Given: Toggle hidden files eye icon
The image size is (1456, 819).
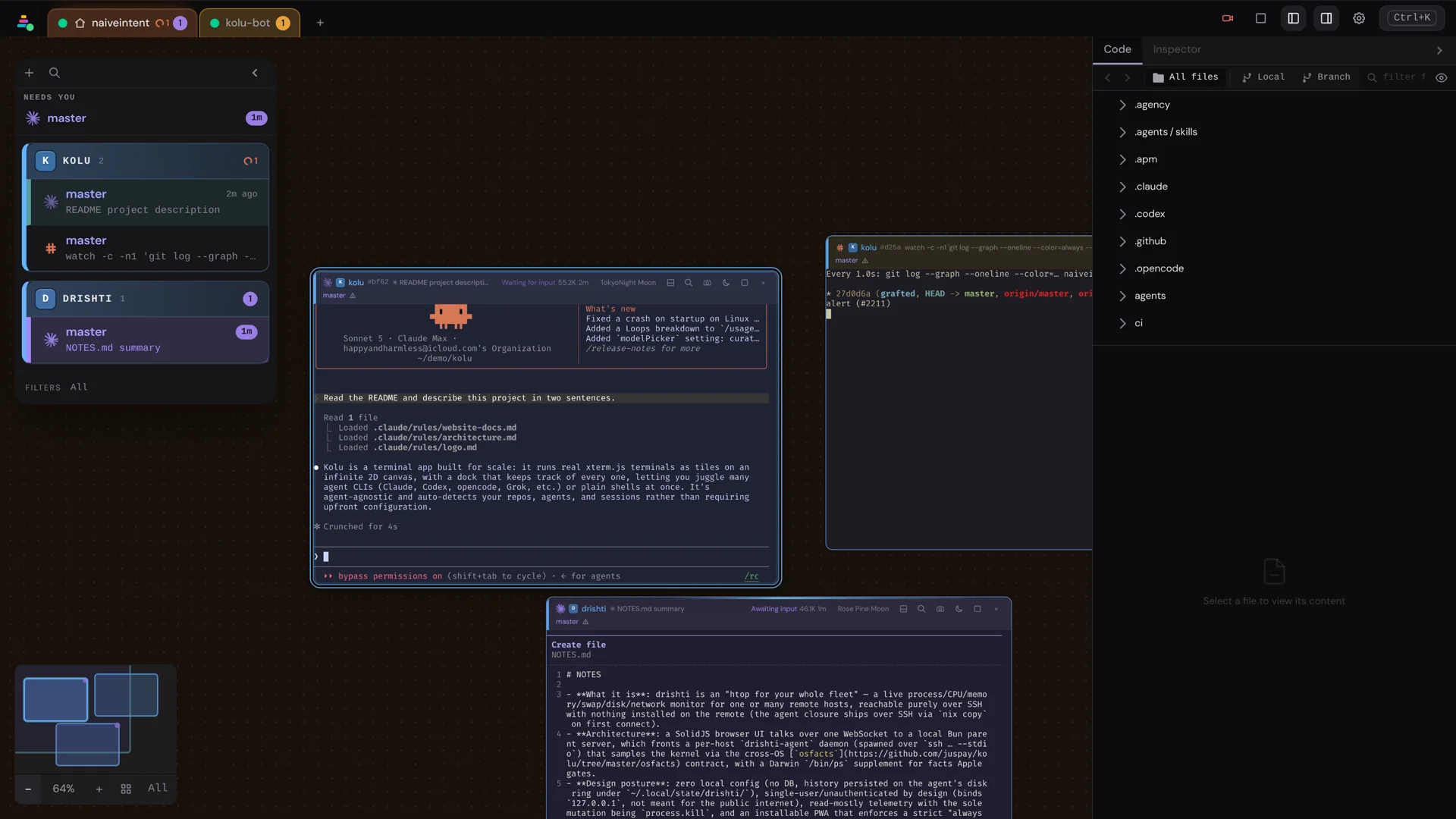Looking at the screenshot, I should pos(1442,77).
